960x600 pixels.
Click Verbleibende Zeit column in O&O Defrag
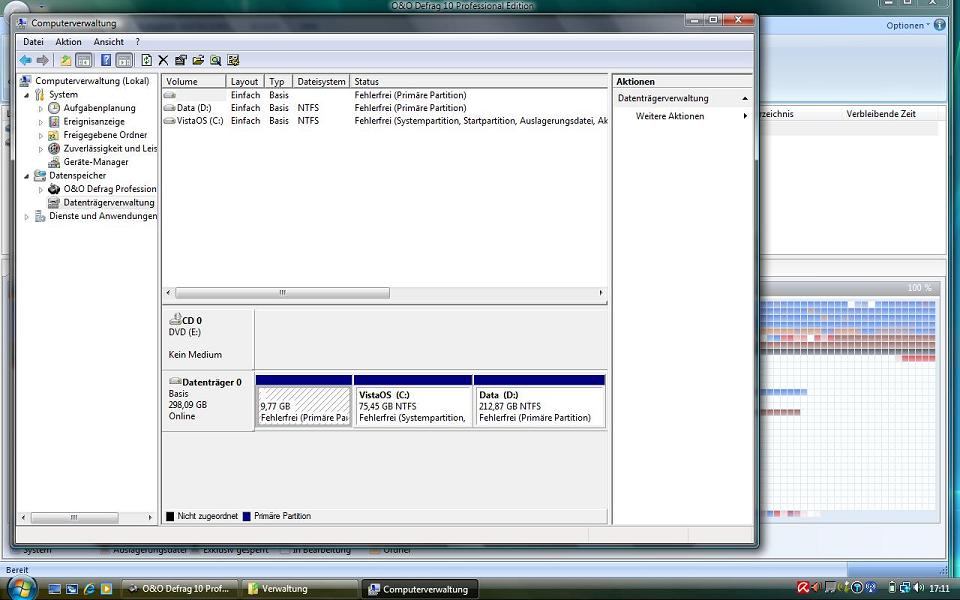coord(881,114)
